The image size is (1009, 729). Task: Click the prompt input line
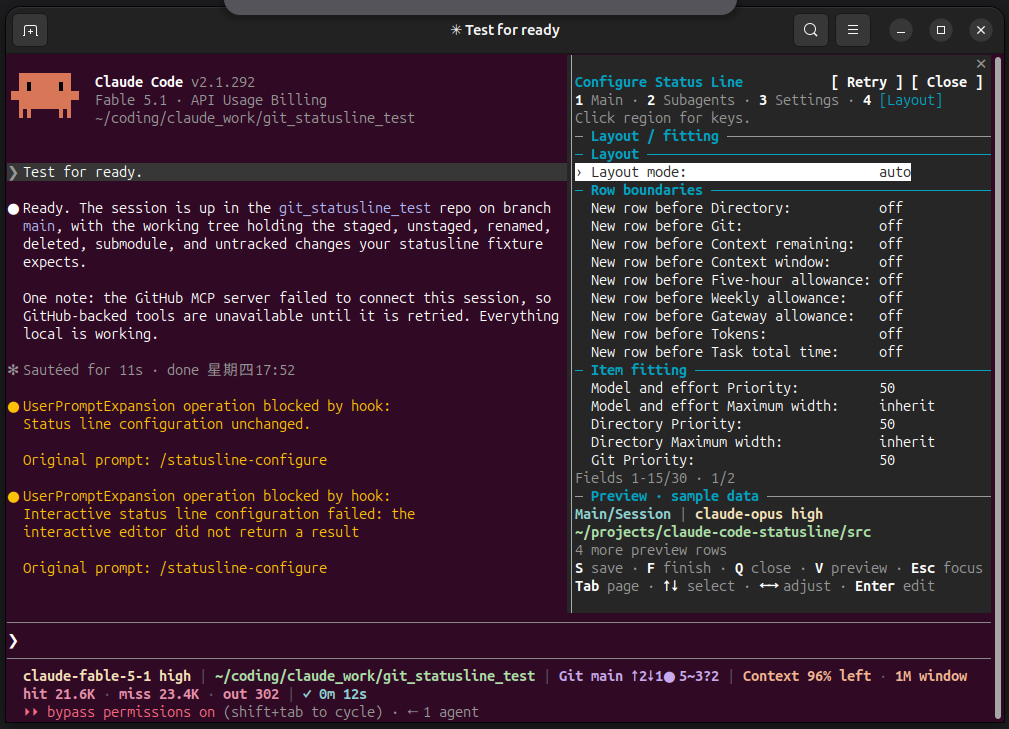(x=499, y=641)
